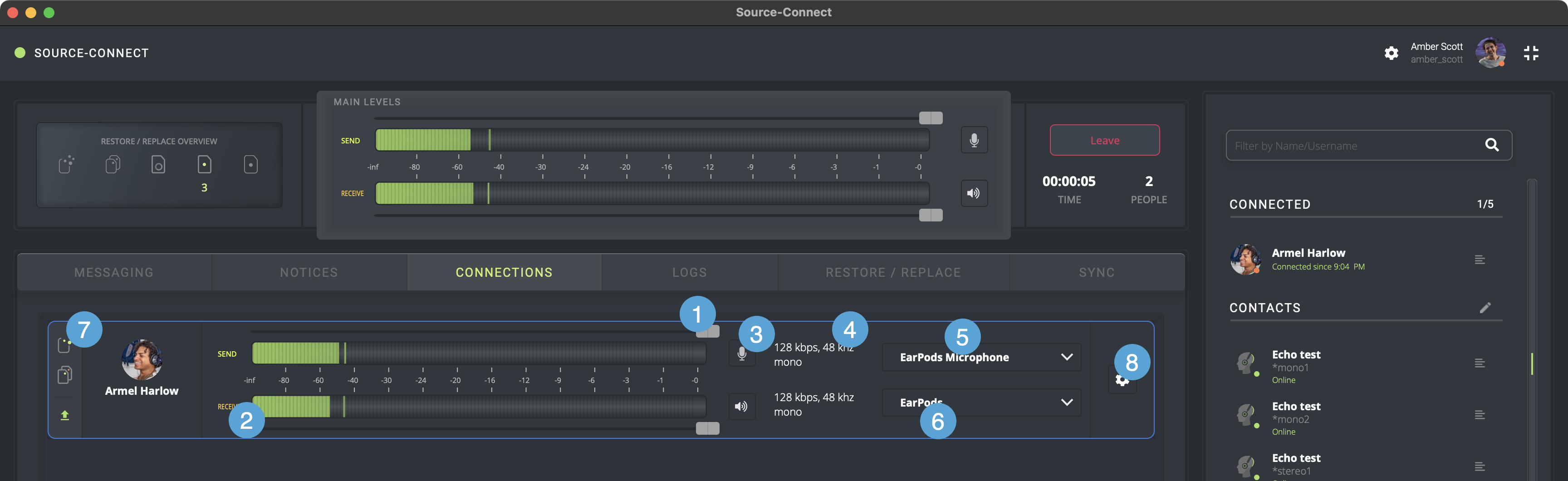This screenshot has width=1568, height=481.
Task: Click the pencil icon to edit Contacts
Action: (1485, 308)
